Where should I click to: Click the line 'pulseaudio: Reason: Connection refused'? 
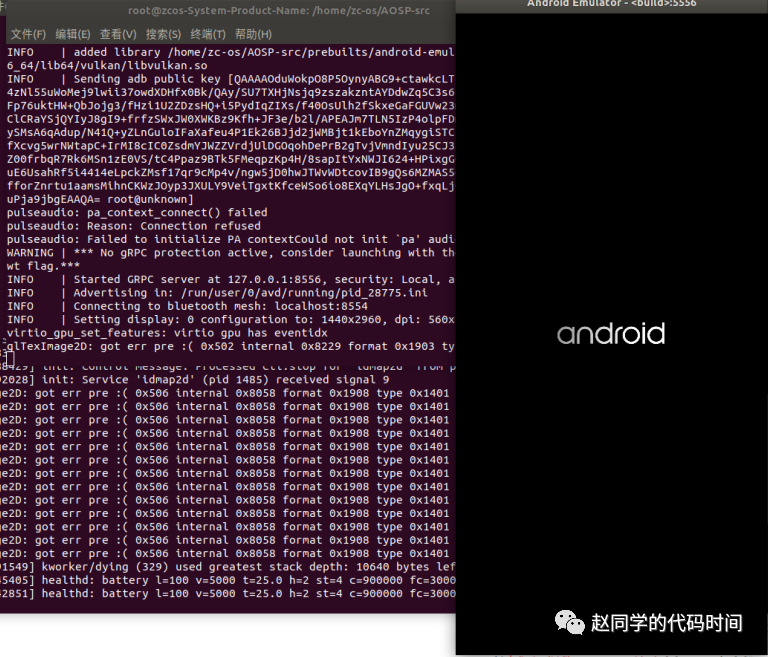pyautogui.click(x=134, y=226)
